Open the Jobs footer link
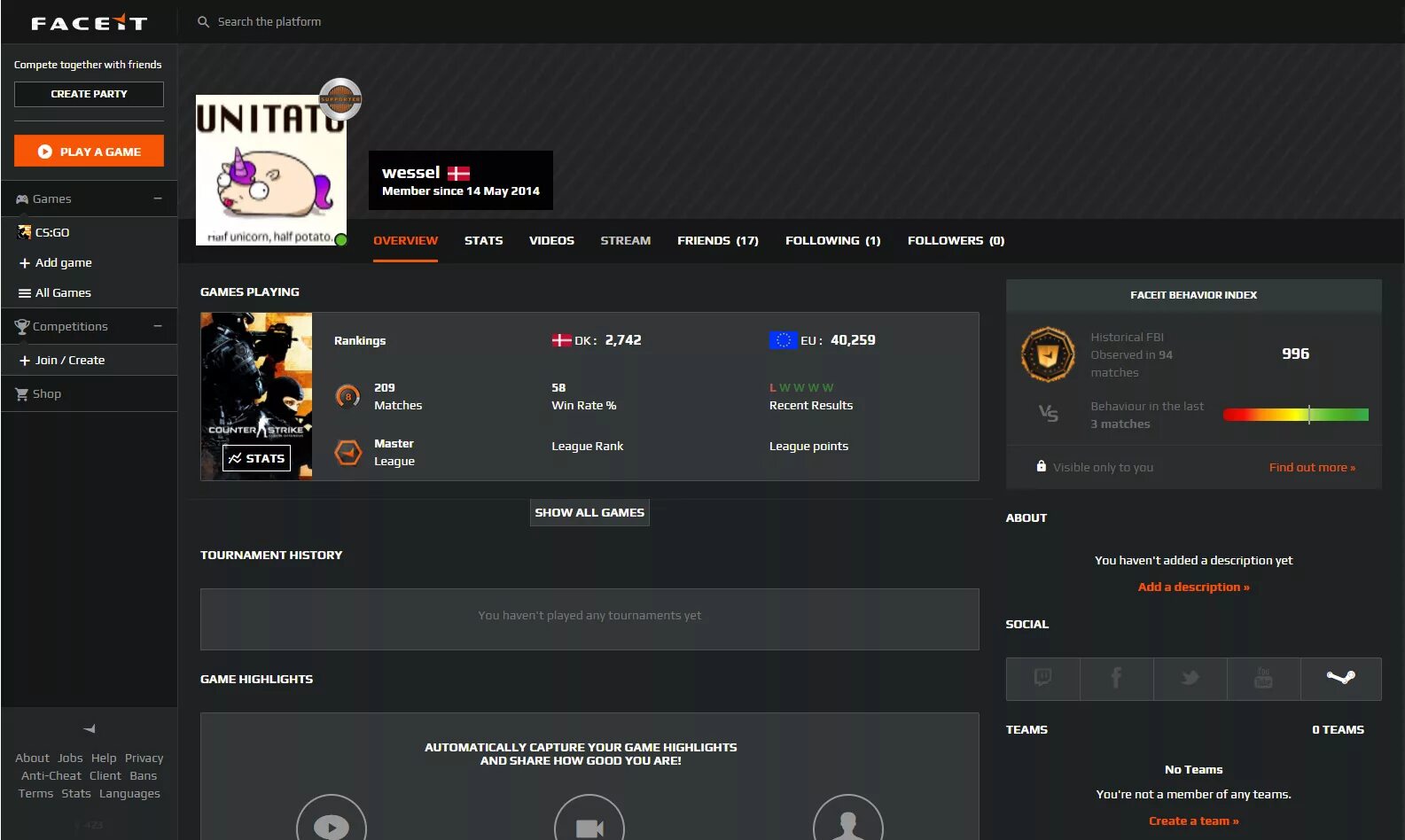This screenshot has height=840, width=1405. (x=70, y=758)
